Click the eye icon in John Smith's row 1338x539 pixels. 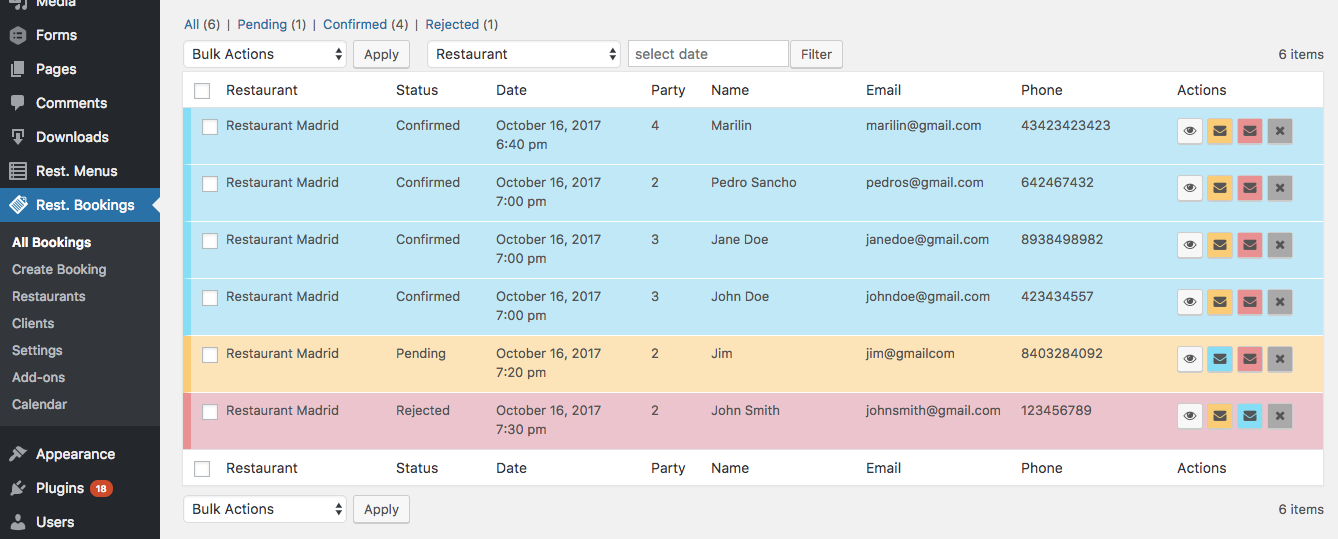(x=1190, y=416)
